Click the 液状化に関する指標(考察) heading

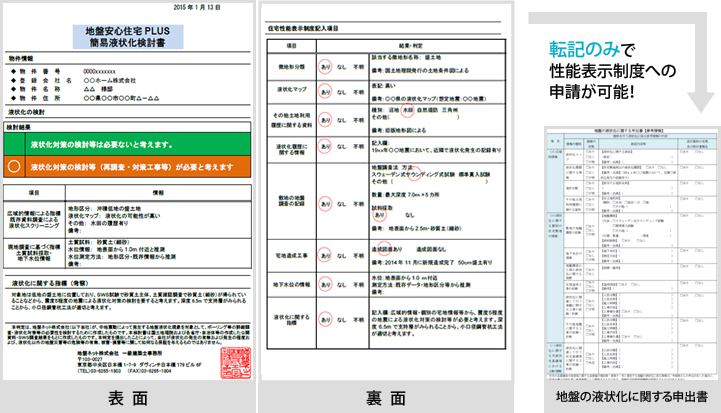coord(50,283)
